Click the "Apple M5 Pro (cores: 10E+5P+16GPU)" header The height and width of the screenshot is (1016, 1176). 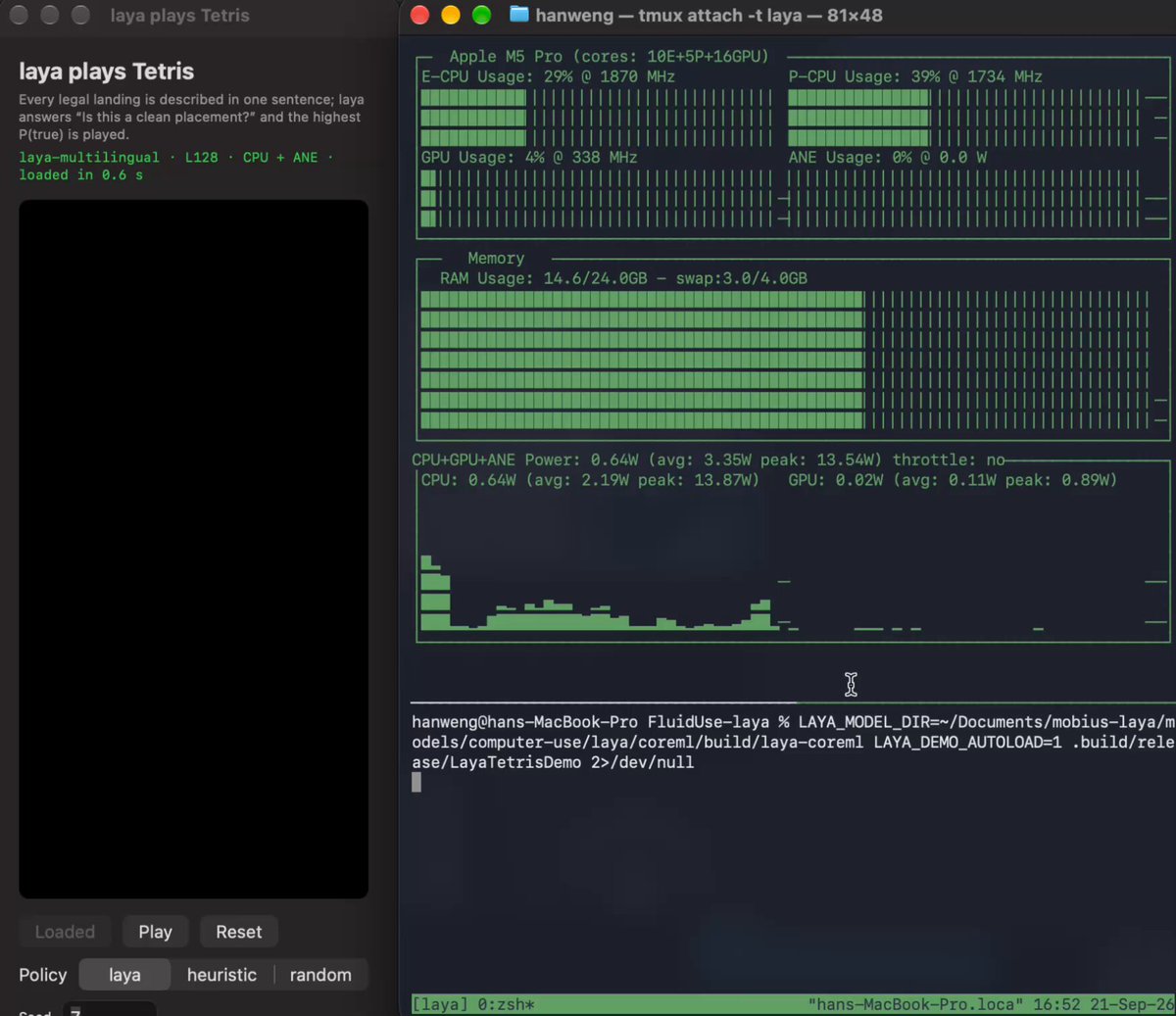(x=609, y=56)
